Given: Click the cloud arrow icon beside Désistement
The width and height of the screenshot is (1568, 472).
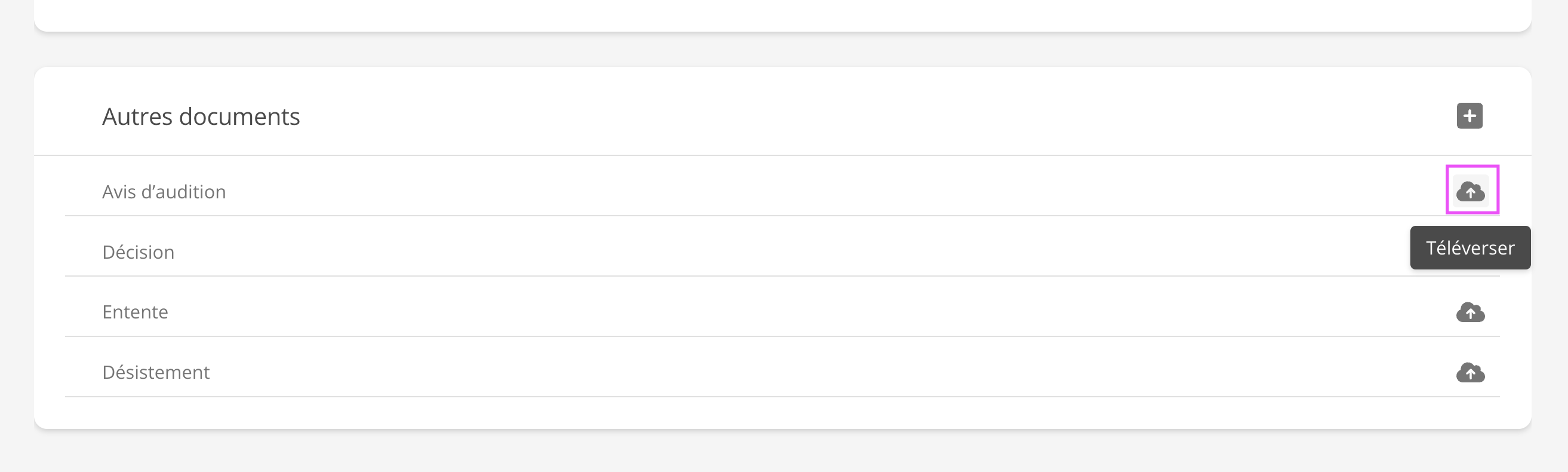Looking at the screenshot, I should (x=1471, y=372).
